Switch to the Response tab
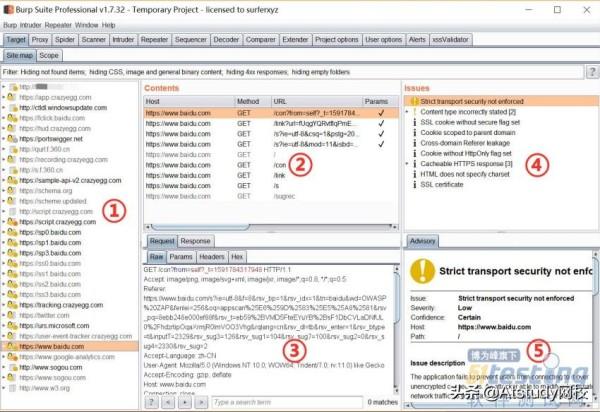The height and width of the screenshot is (412, 600). click(196, 241)
